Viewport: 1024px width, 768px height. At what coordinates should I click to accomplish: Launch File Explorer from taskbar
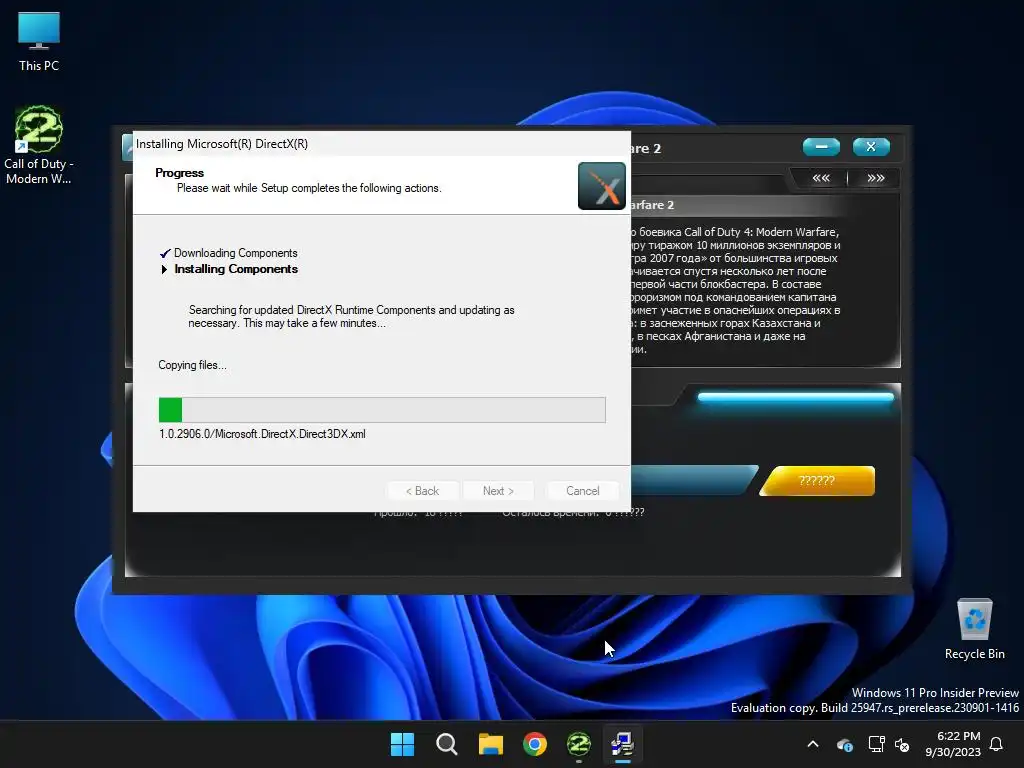490,744
